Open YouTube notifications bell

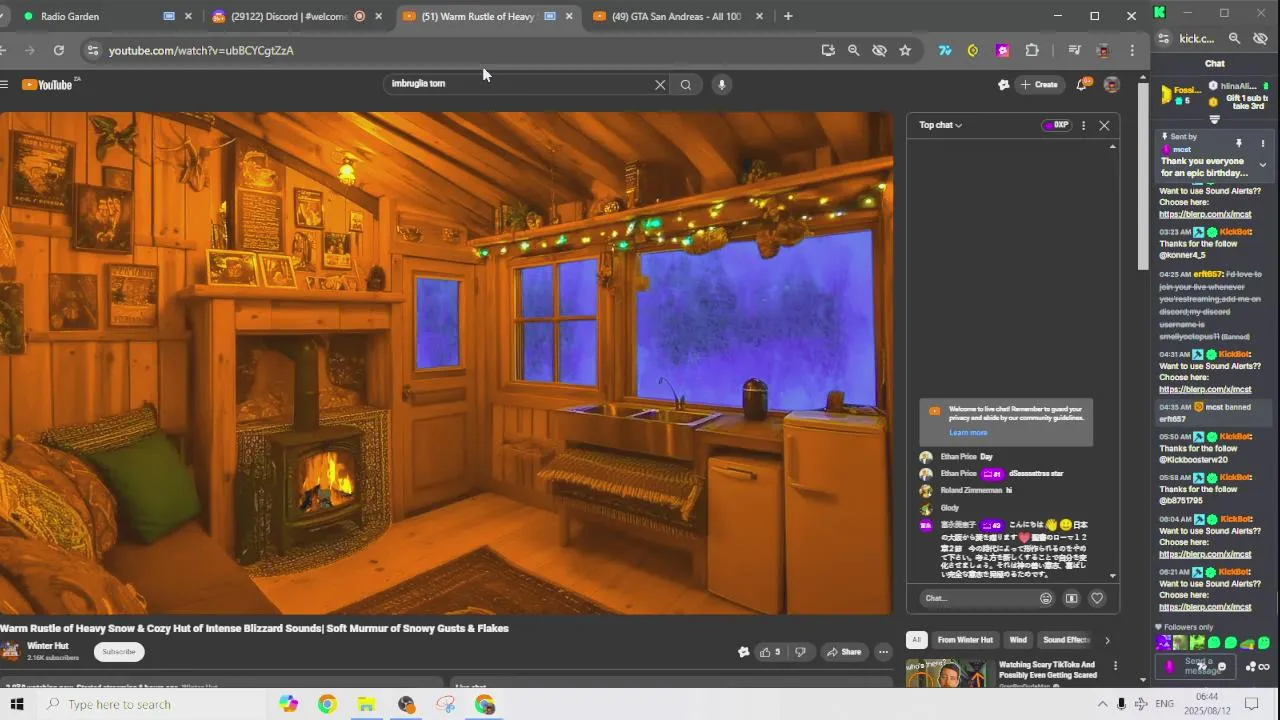(1081, 85)
